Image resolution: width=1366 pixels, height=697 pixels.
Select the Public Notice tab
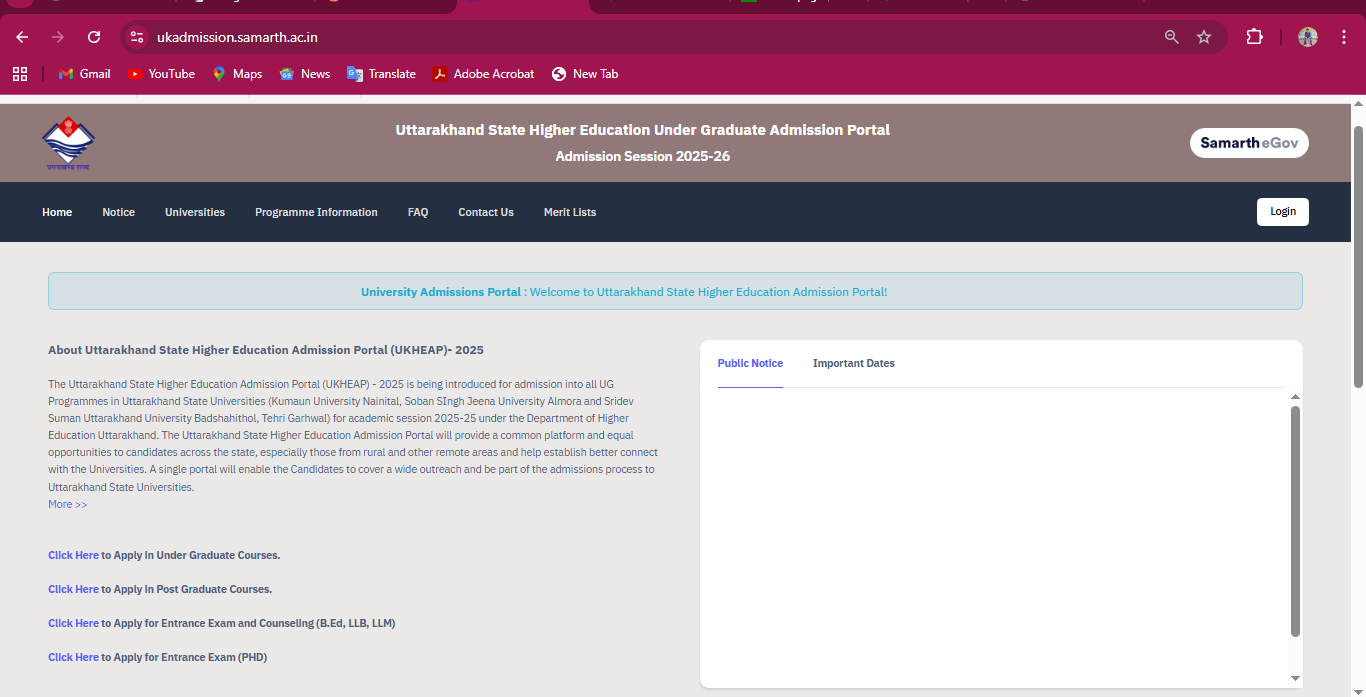coord(750,363)
